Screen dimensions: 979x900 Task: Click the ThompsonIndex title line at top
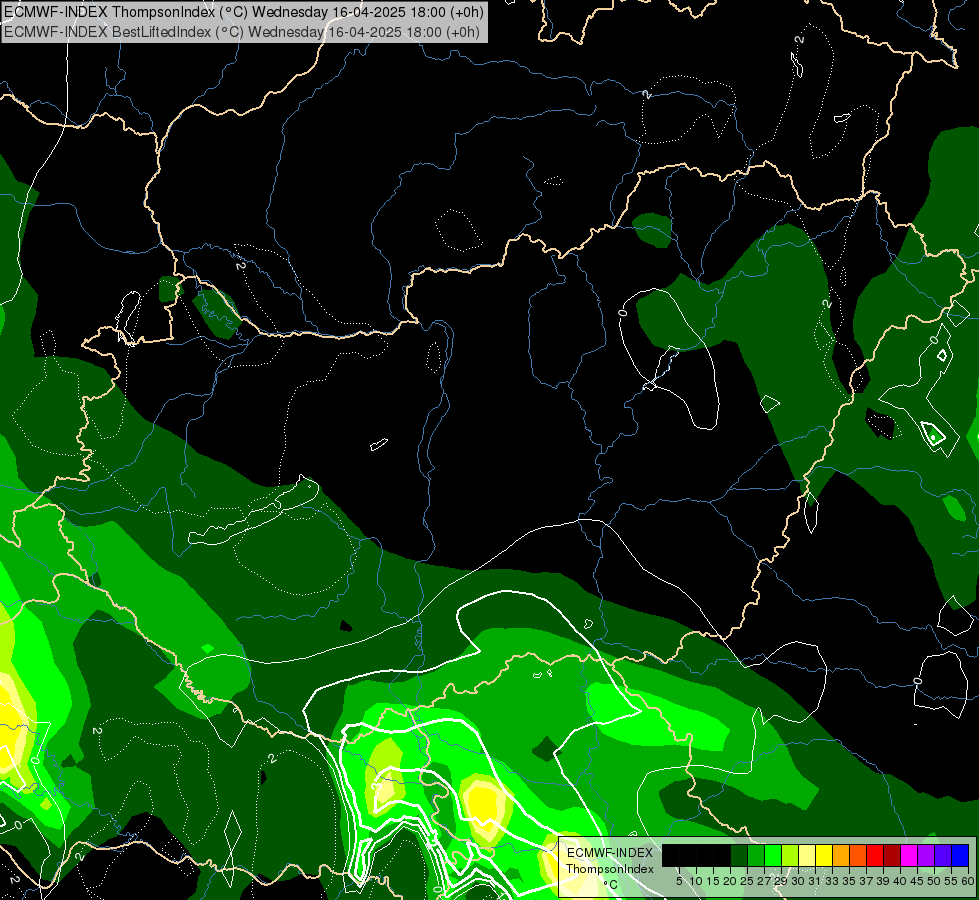pyautogui.click(x=242, y=12)
